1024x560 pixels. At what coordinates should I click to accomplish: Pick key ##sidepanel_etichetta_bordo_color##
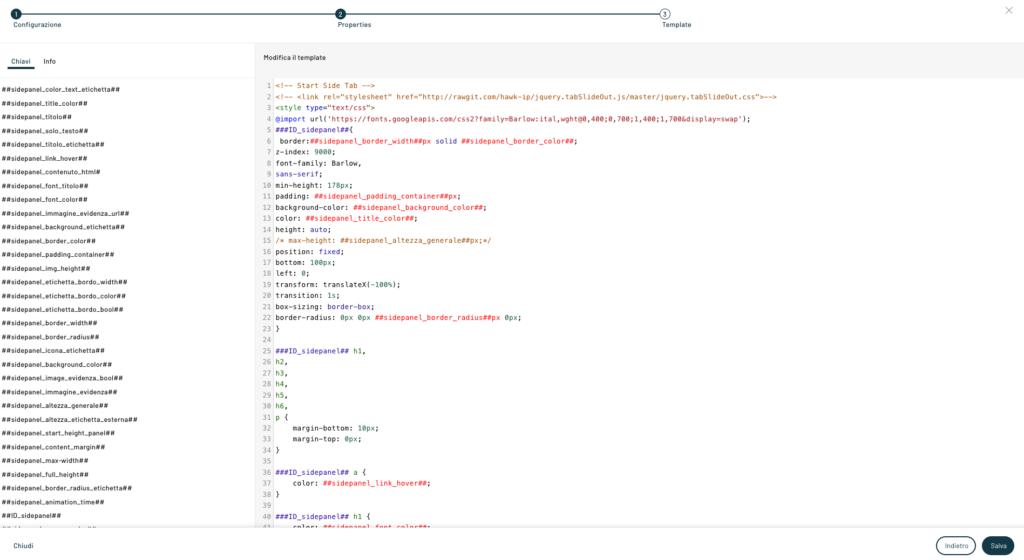tap(63, 296)
